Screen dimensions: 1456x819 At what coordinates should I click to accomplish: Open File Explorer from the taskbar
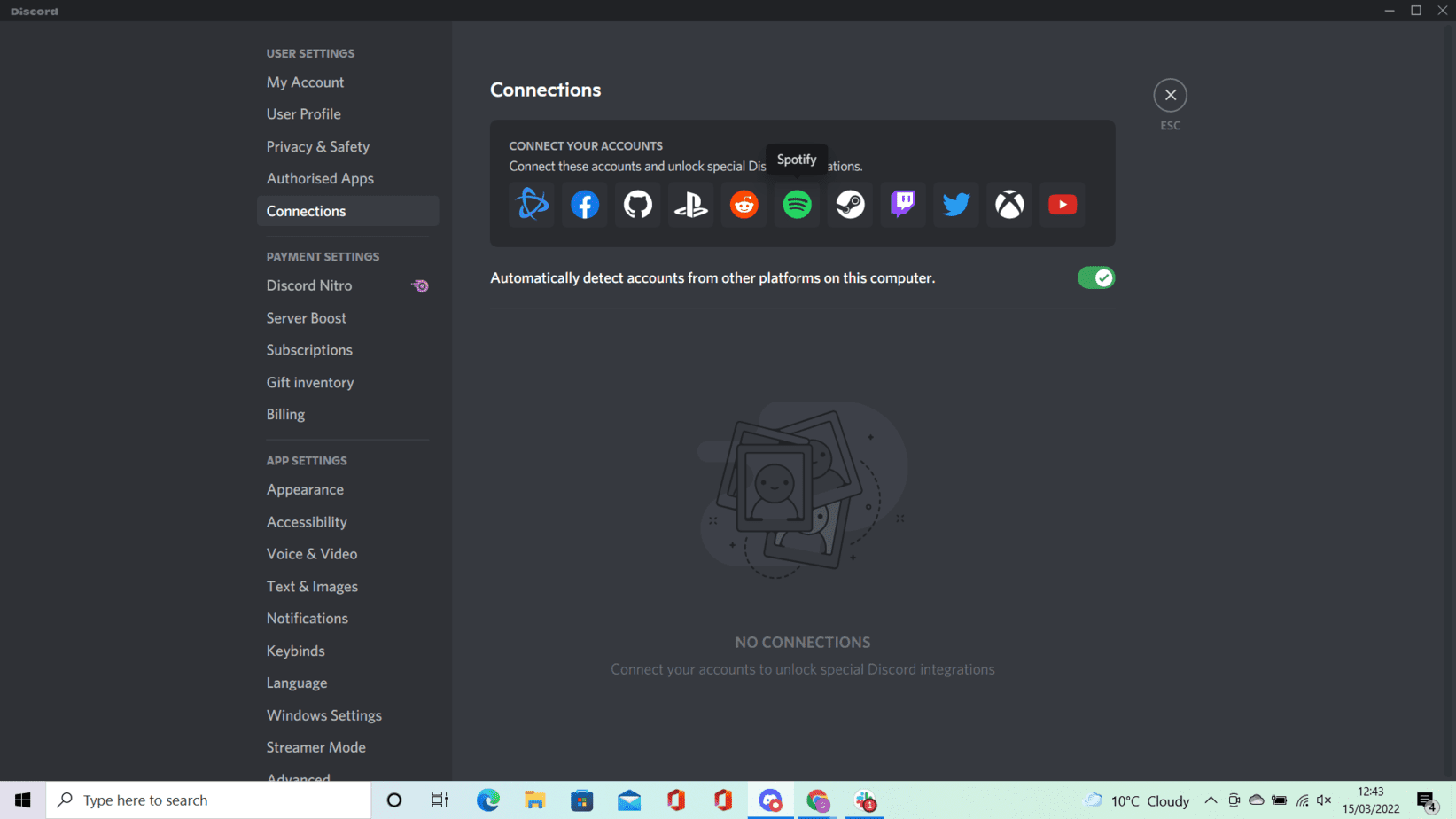535,800
